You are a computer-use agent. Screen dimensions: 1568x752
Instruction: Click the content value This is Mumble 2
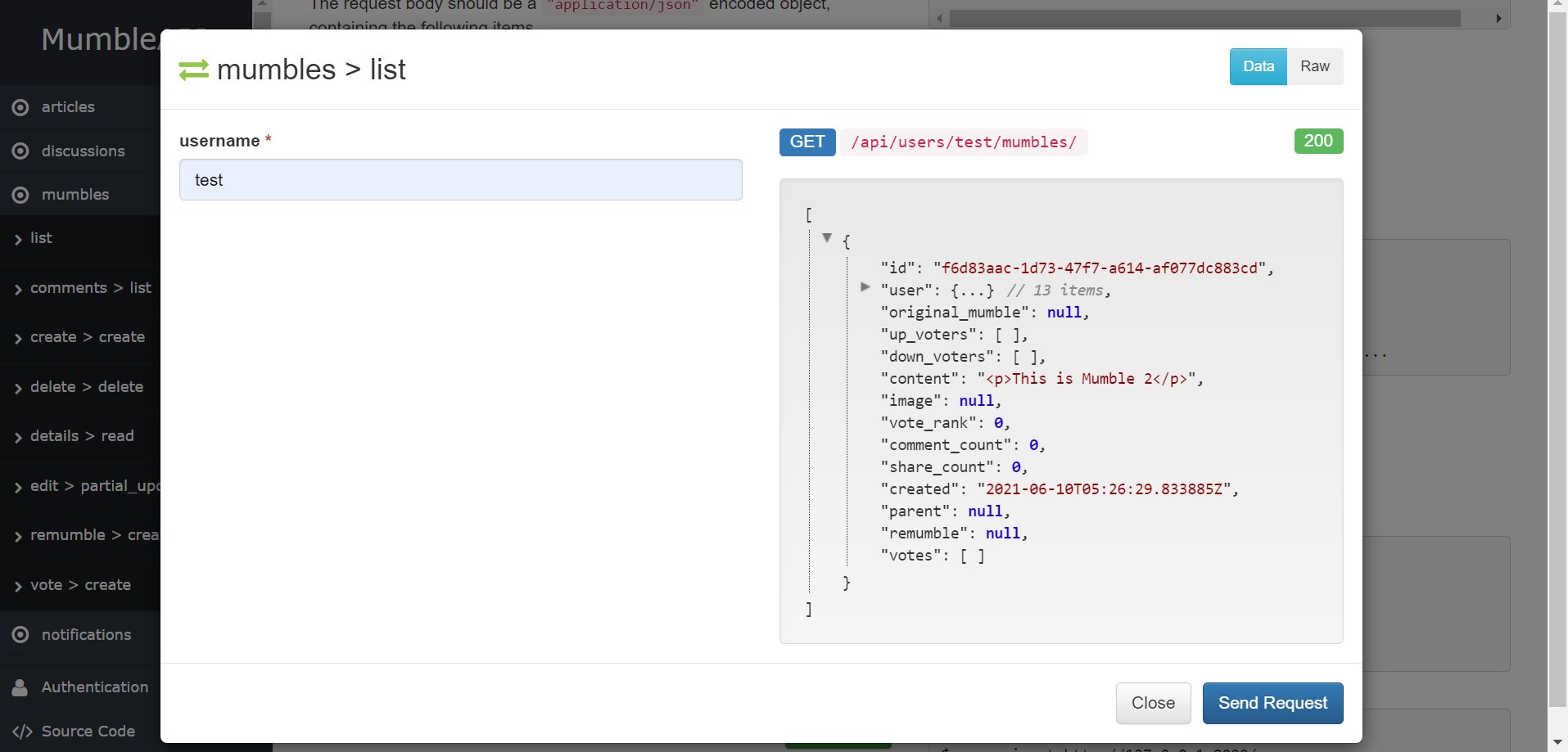click(1087, 379)
